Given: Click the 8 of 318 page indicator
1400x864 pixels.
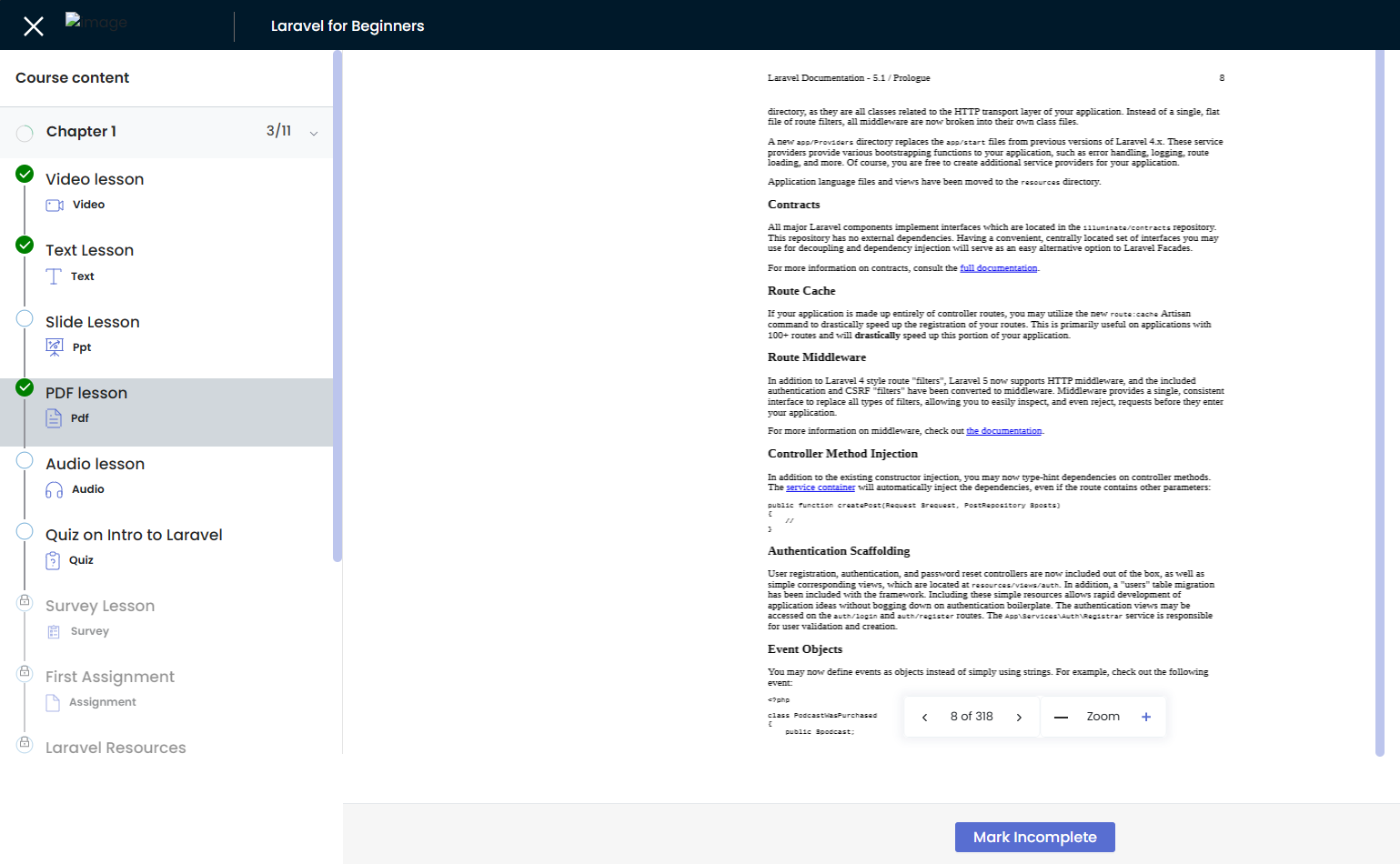Looking at the screenshot, I should (972, 717).
